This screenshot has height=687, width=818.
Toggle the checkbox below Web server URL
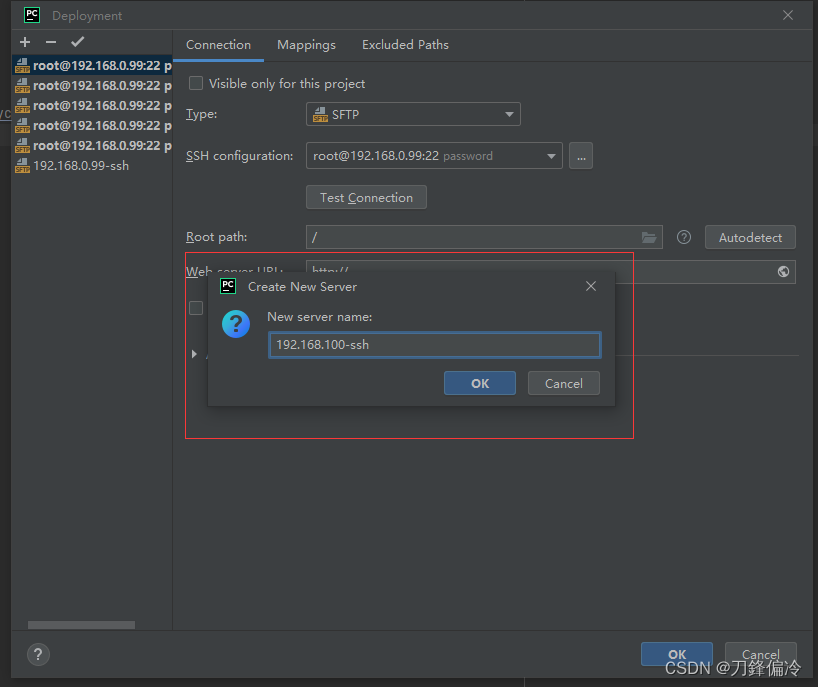coord(196,308)
